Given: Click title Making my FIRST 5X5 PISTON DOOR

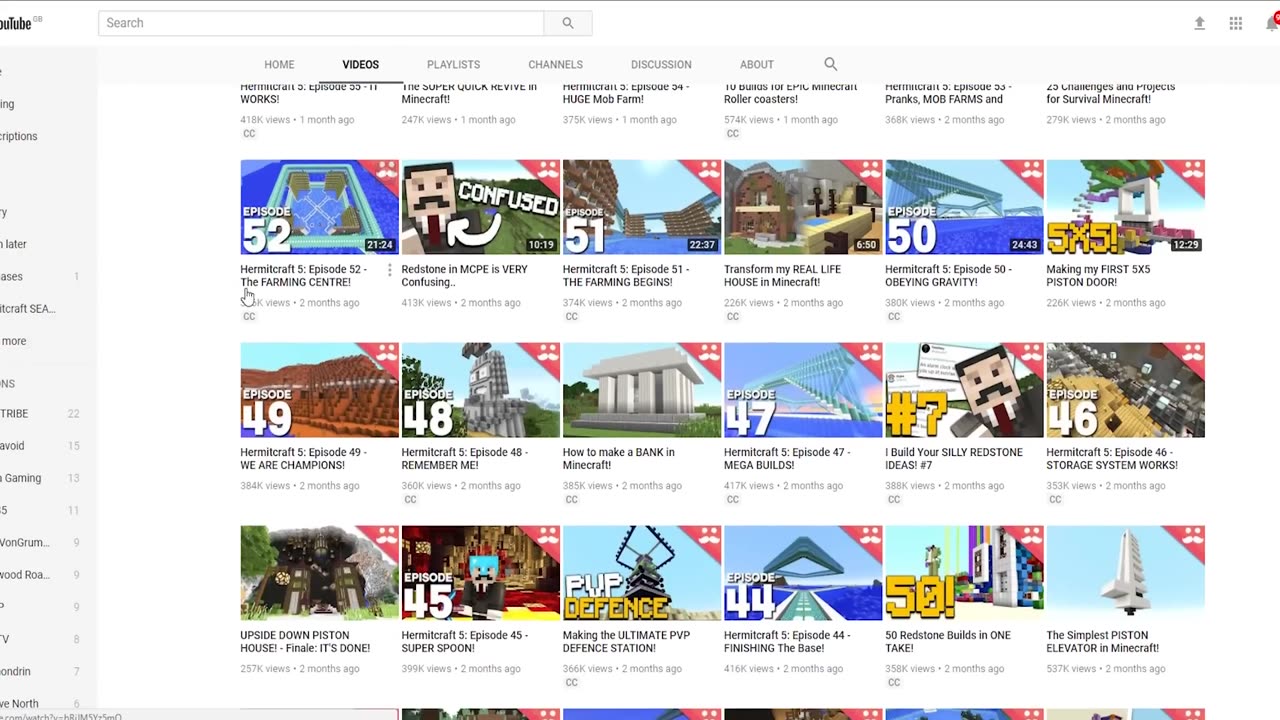Looking at the screenshot, I should click(1098, 276).
